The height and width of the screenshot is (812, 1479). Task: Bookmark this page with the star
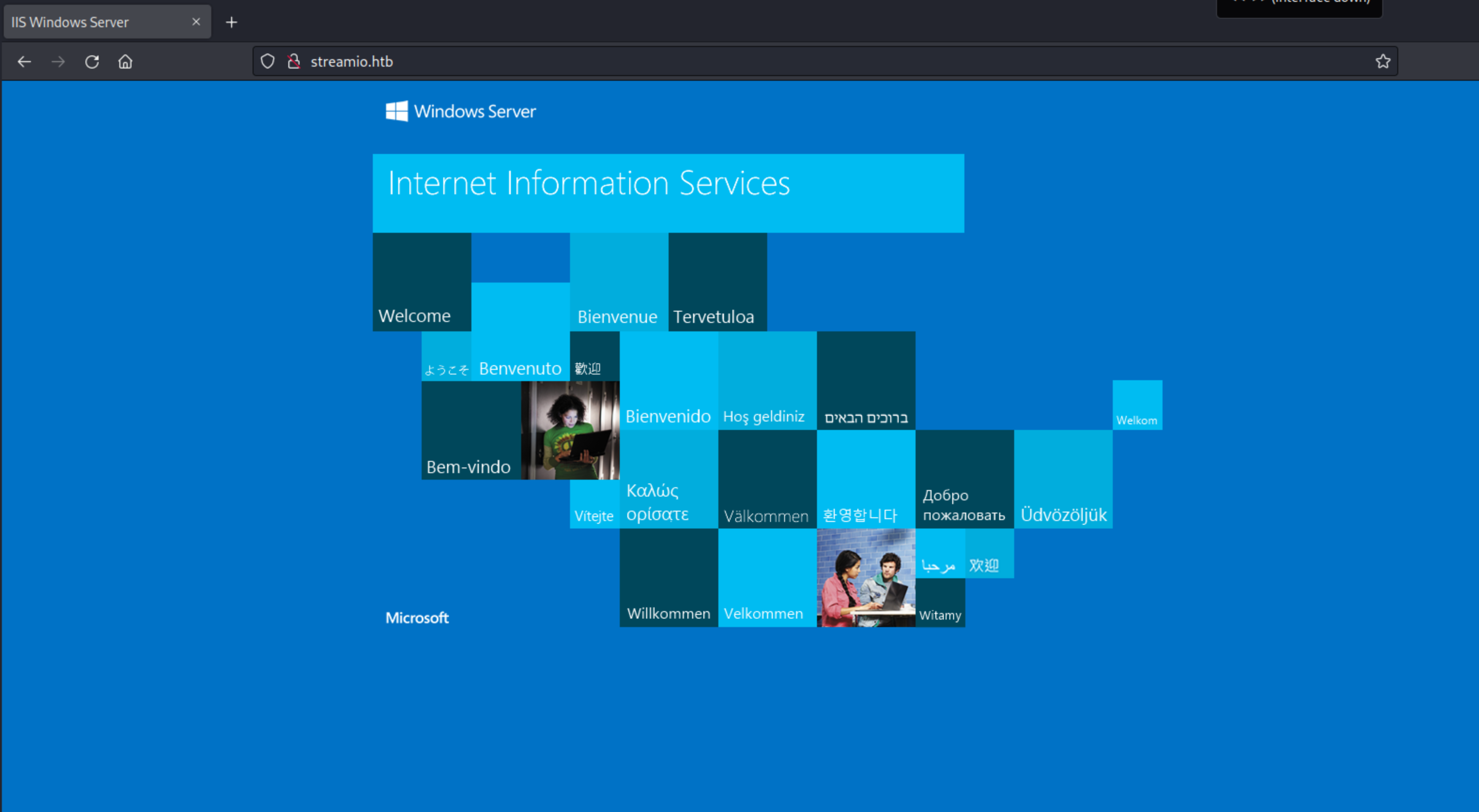coord(1383,61)
